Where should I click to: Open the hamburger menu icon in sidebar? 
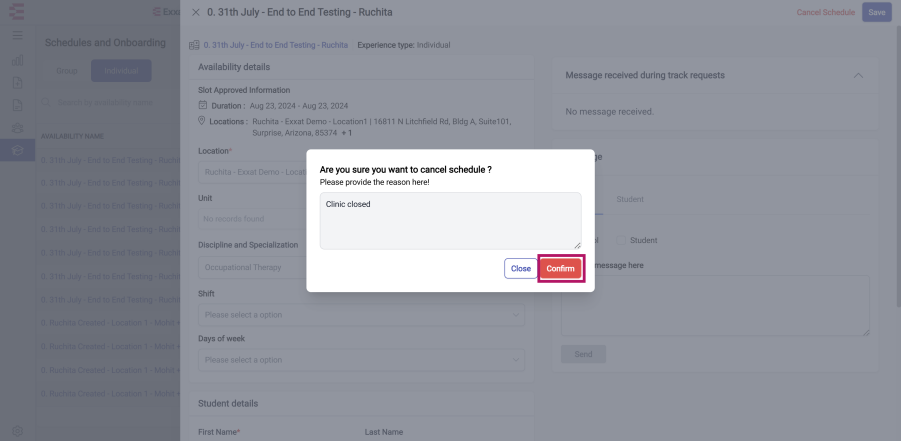(17, 36)
